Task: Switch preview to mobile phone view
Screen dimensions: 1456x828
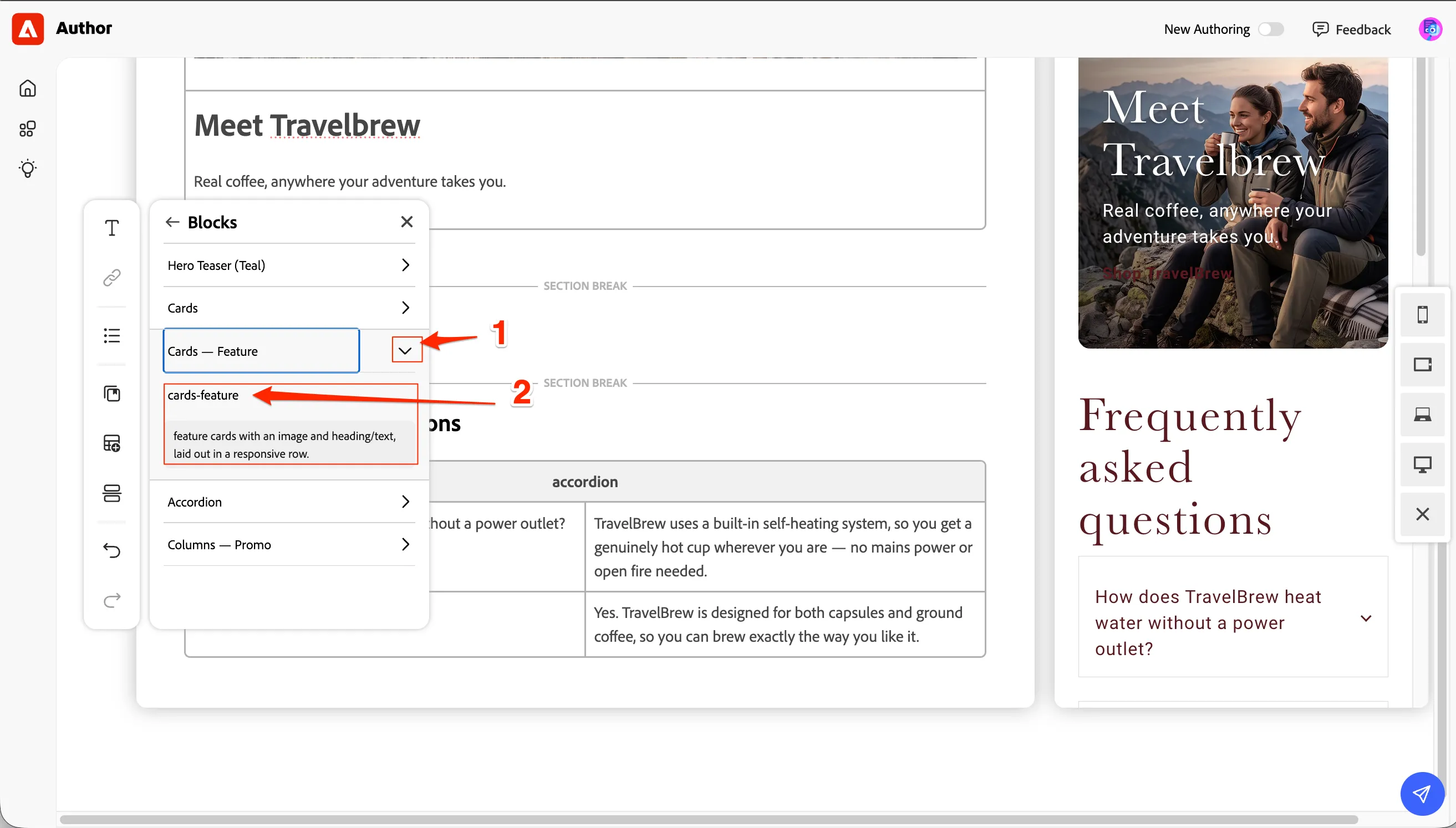Action: click(1422, 315)
